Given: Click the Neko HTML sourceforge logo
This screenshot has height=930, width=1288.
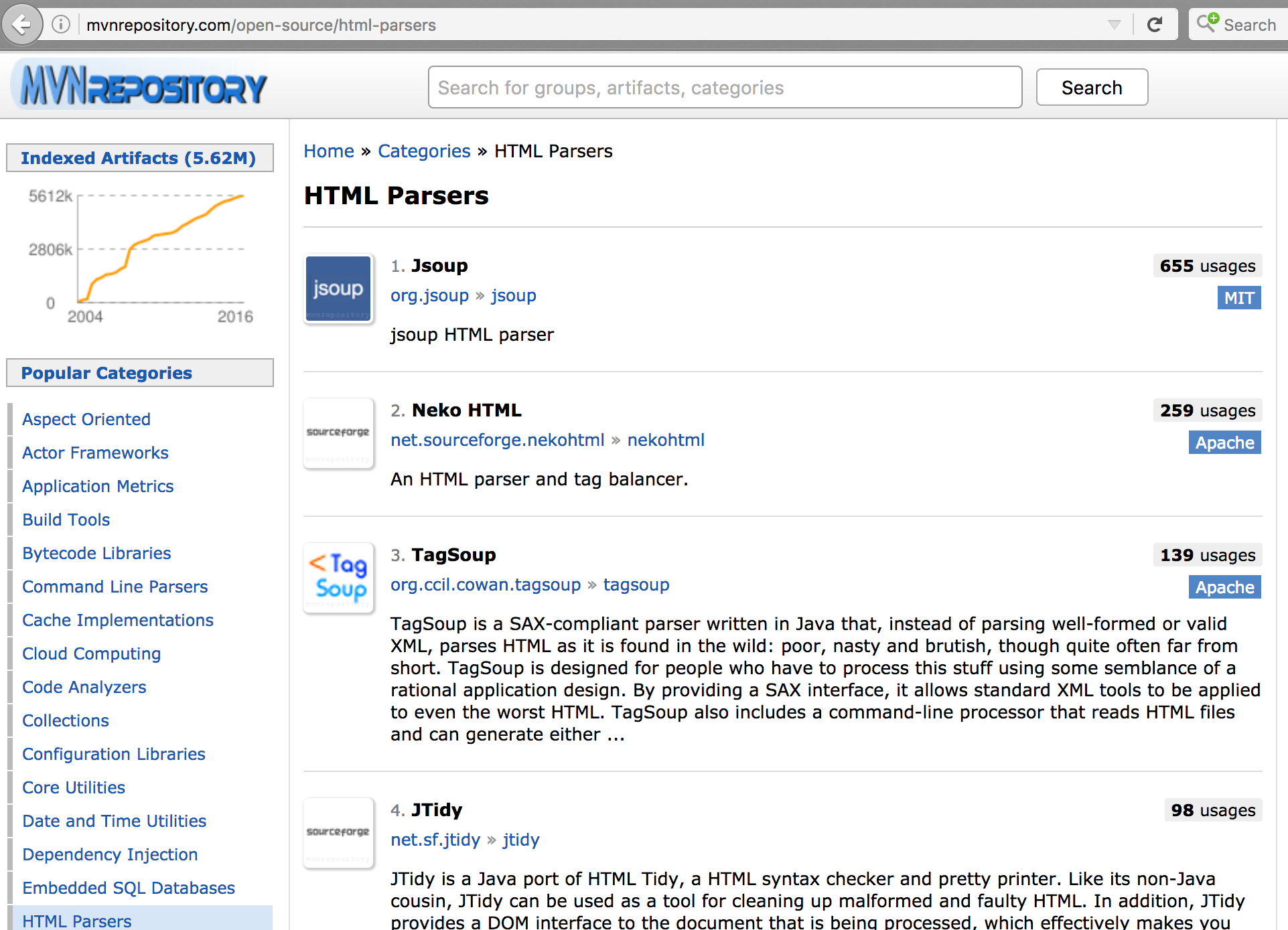Looking at the screenshot, I should coord(338,433).
